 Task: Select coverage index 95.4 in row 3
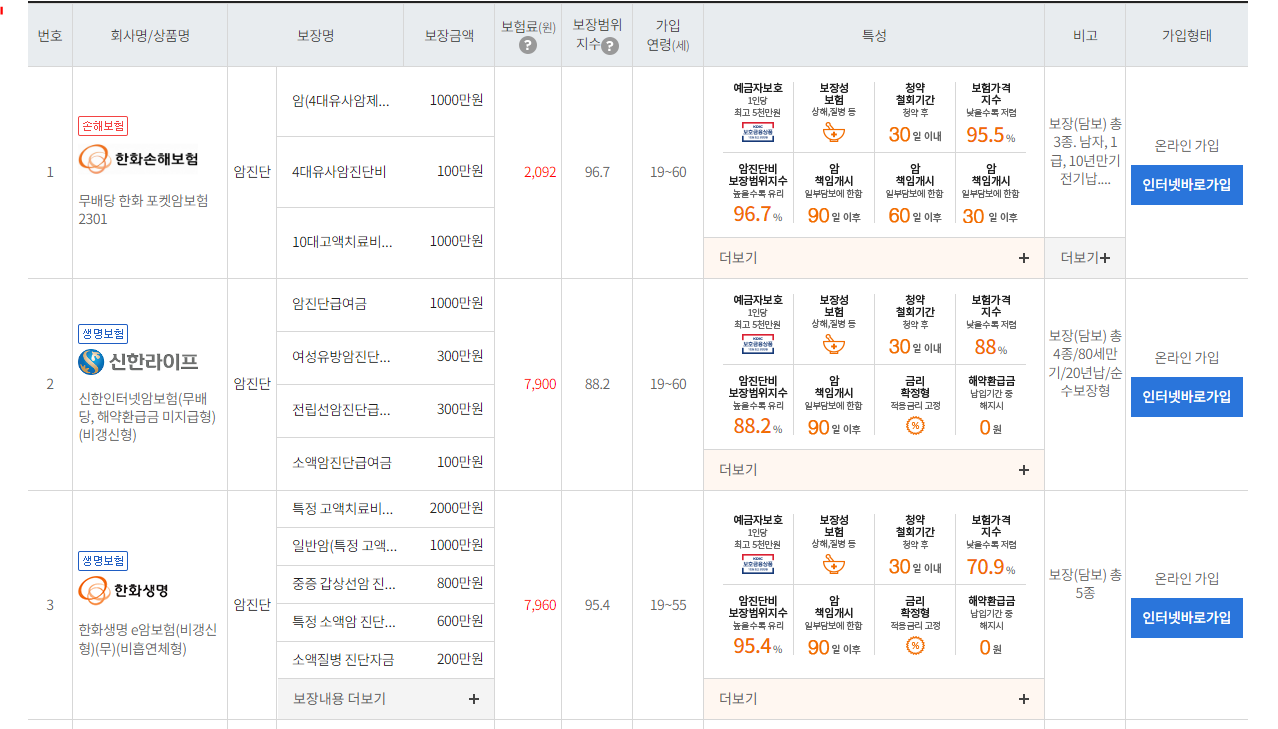tap(597, 605)
